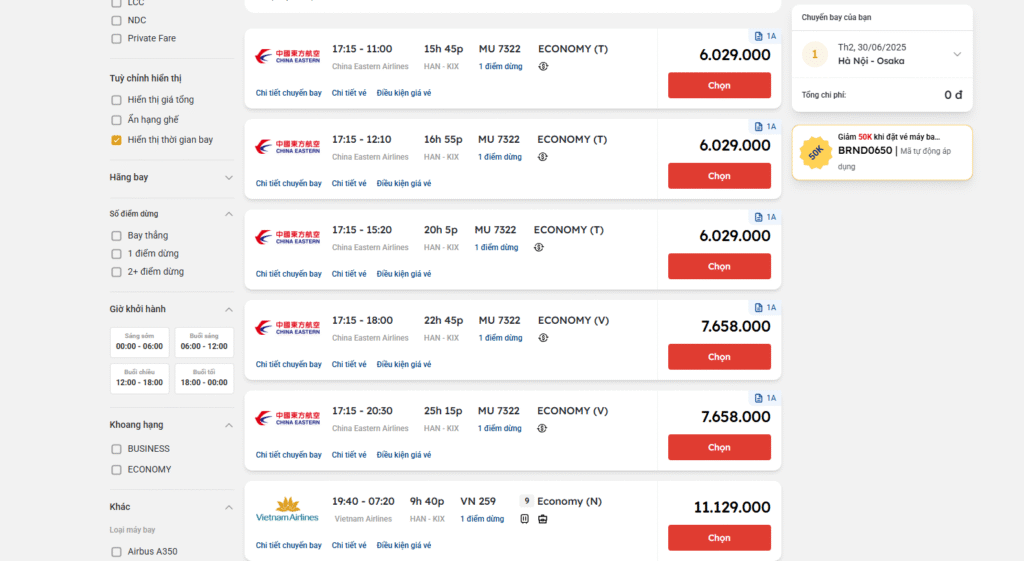Select the 'Buổi tối 18:00 - 00:00' time slot
The height and width of the screenshot is (561, 1024).
point(204,377)
